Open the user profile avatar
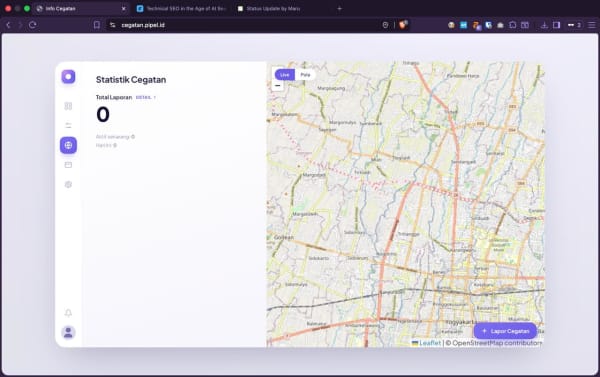Image resolution: width=600 pixels, height=377 pixels. [68, 332]
